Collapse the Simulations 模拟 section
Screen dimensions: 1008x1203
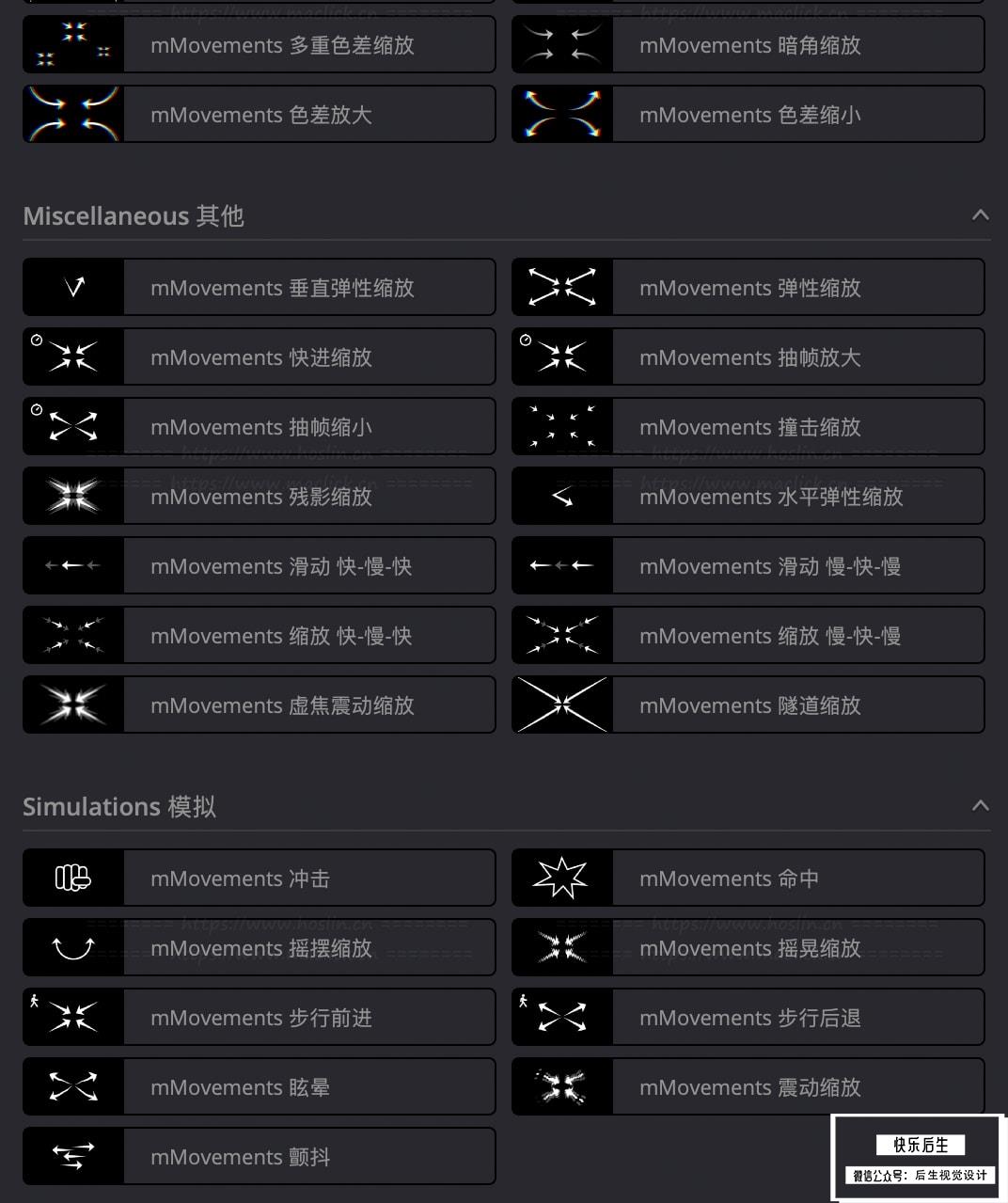pyautogui.click(x=980, y=806)
